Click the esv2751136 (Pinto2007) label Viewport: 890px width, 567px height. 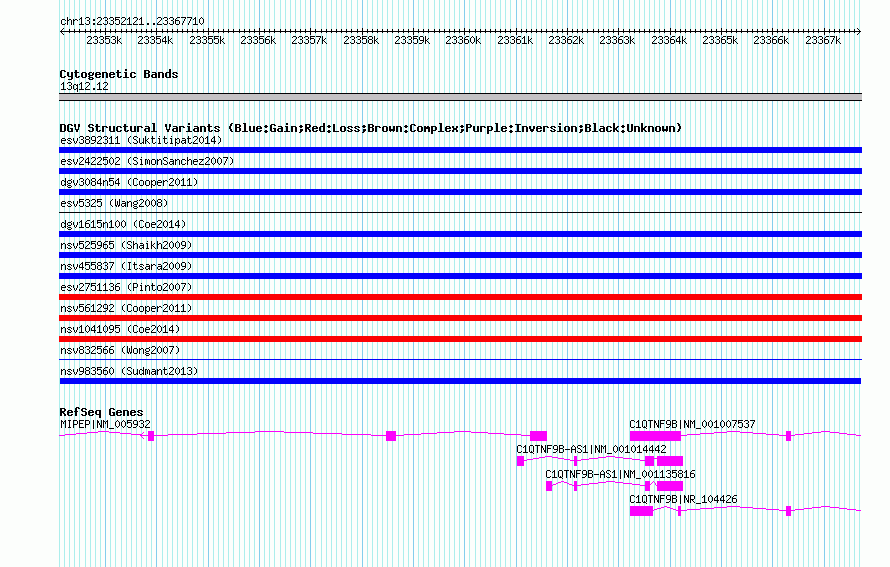[x=126, y=287]
